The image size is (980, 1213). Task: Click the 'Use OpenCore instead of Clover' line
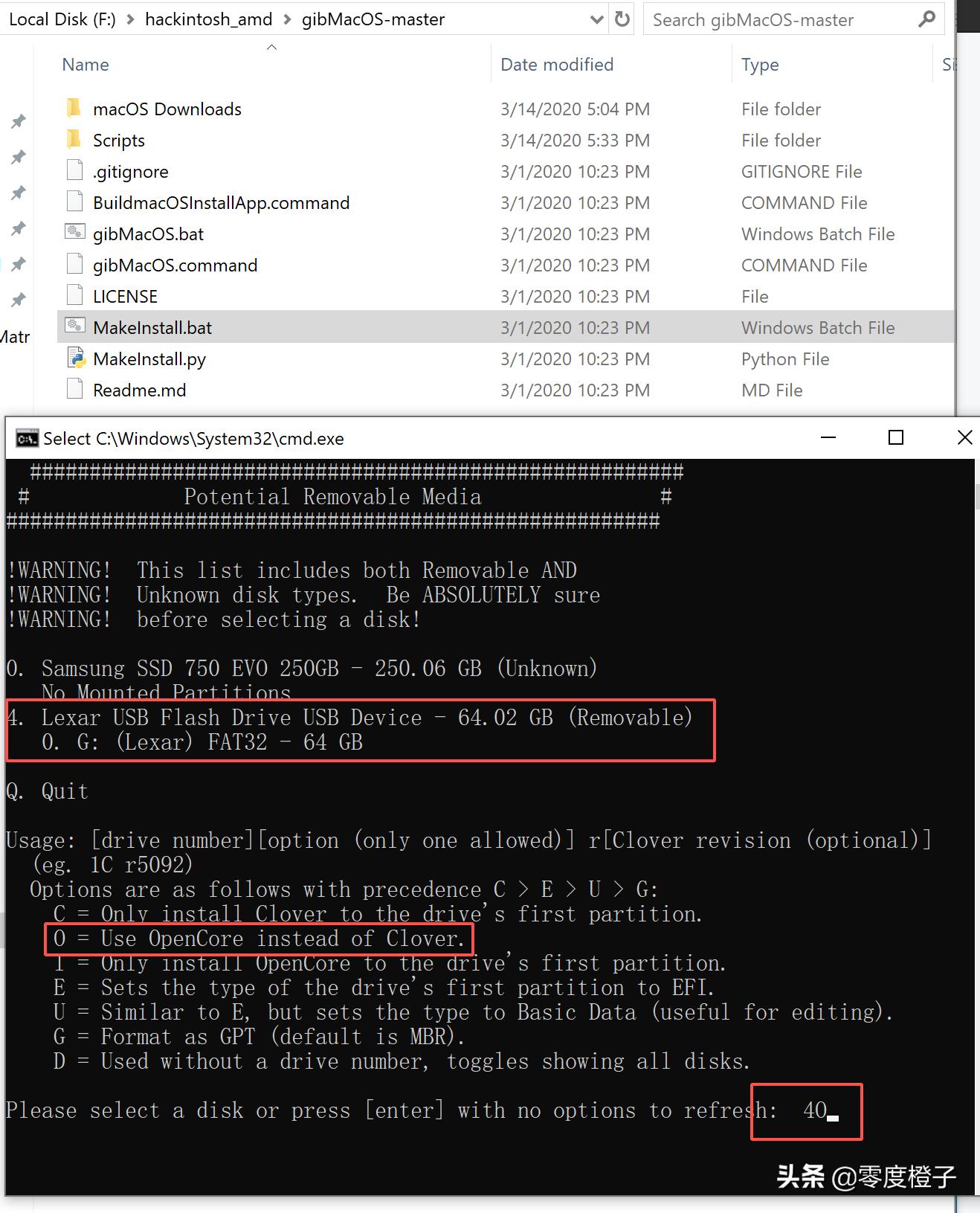pos(259,939)
